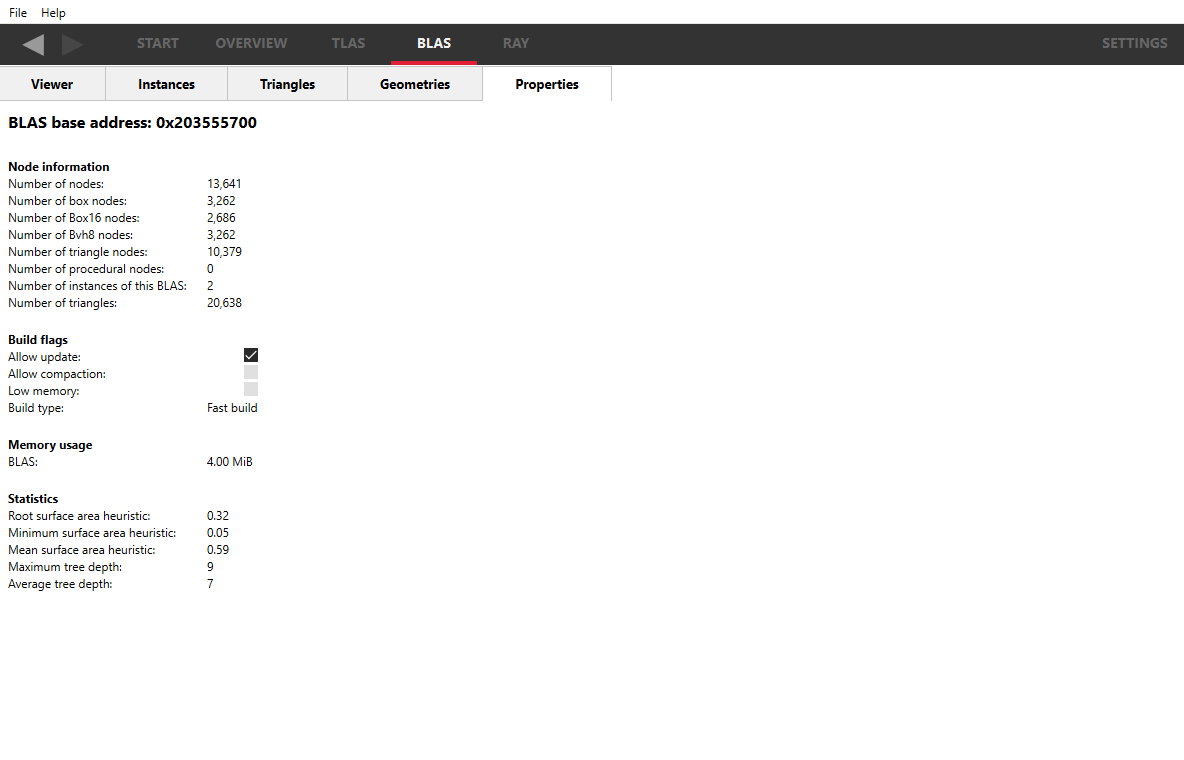Show the Triangles tab
Viewport: 1184px width, 760px height.
(287, 84)
